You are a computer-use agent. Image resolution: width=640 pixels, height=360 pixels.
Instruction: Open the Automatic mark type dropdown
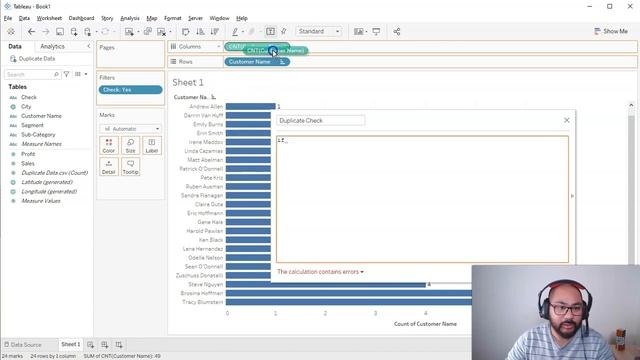[130, 129]
